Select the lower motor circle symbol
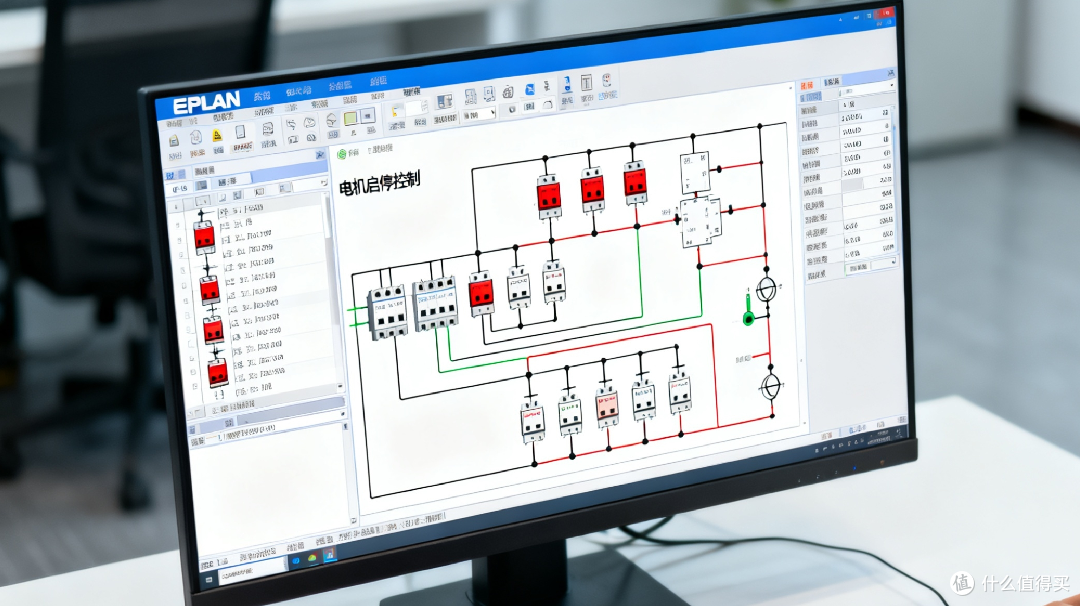The height and width of the screenshot is (606, 1080). [x=771, y=386]
